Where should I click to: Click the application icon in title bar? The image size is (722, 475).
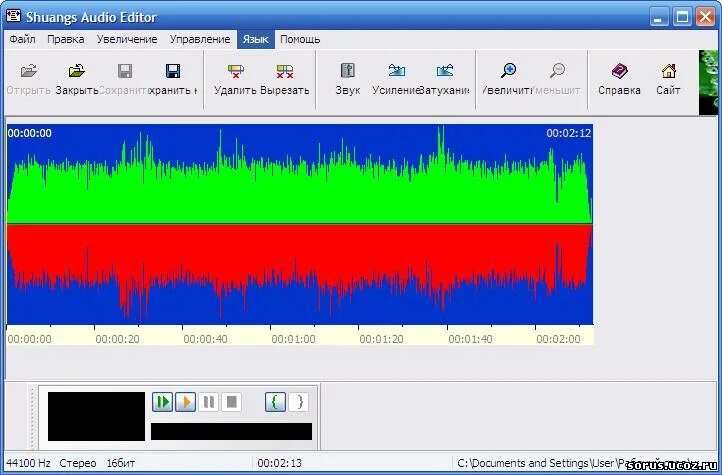[x=13, y=17]
